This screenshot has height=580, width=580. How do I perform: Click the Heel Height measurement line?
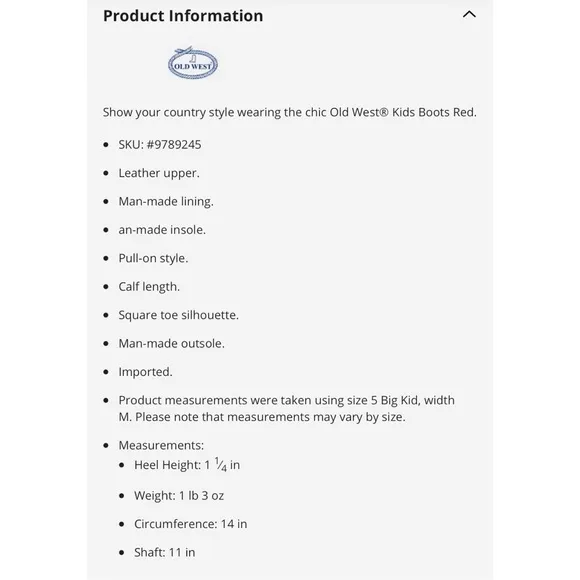point(187,465)
